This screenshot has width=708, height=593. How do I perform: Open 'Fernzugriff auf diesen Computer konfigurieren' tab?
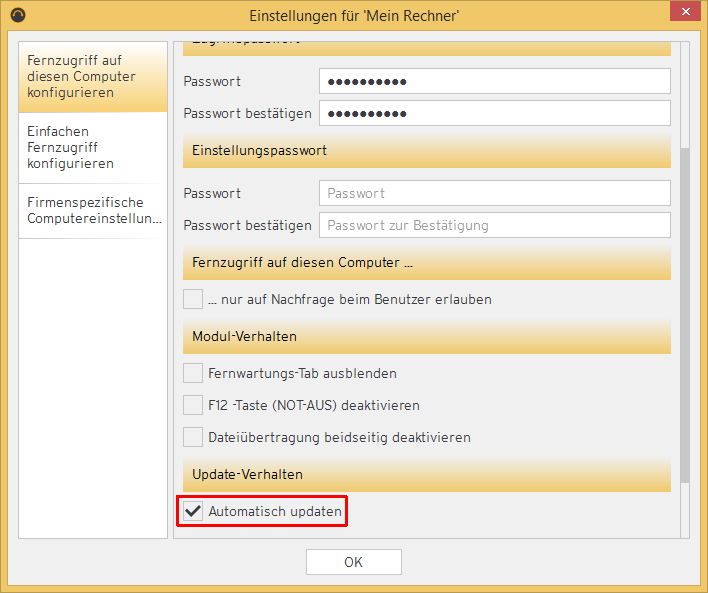point(92,77)
